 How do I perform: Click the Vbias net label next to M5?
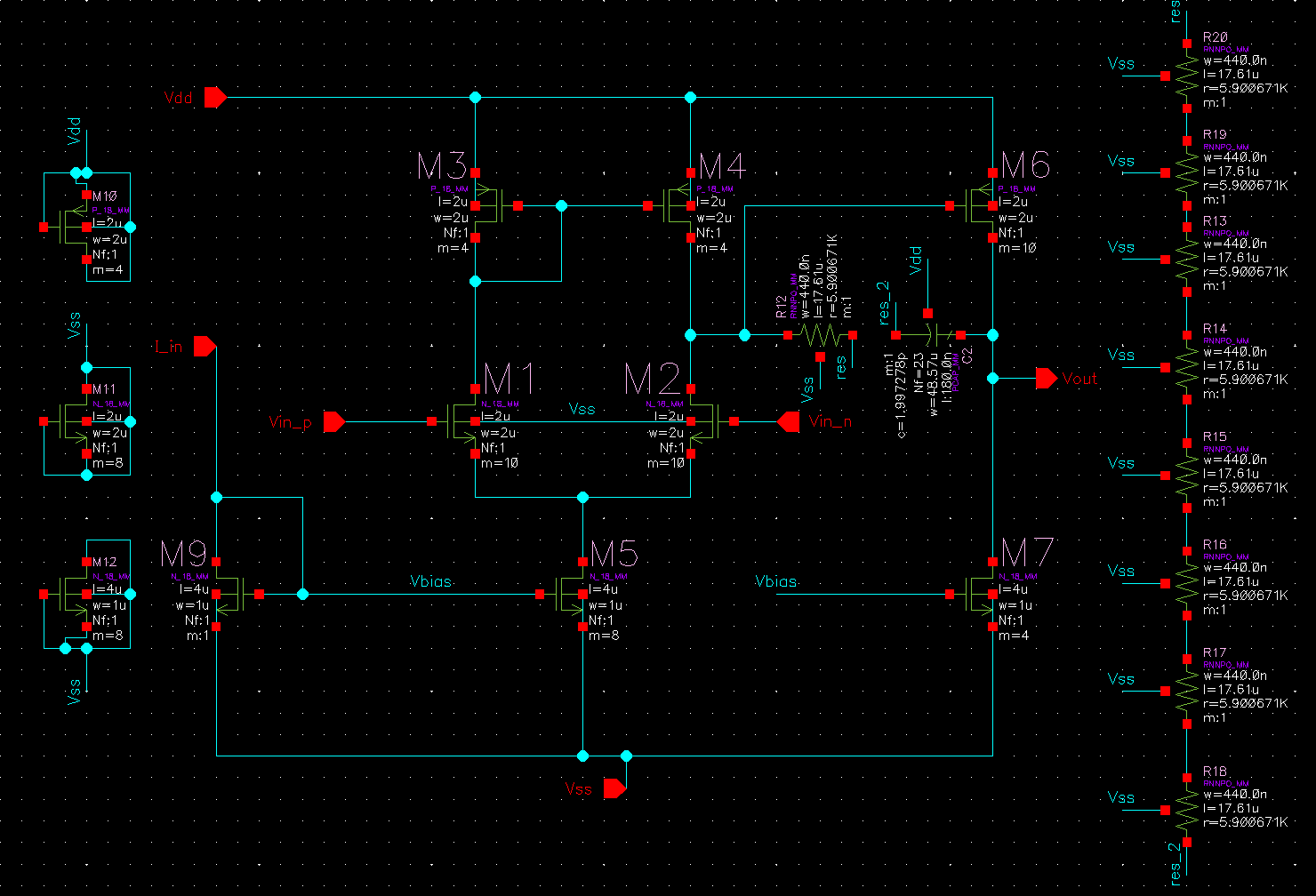point(431,581)
